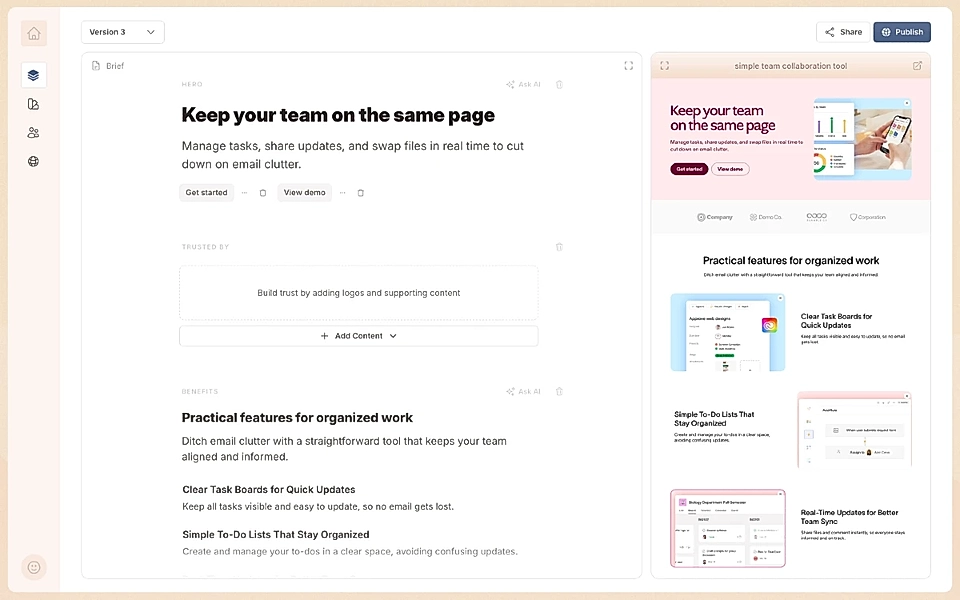Delete the Trusted By section with trash icon
The width and height of the screenshot is (960, 600).
tap(559, 246)
